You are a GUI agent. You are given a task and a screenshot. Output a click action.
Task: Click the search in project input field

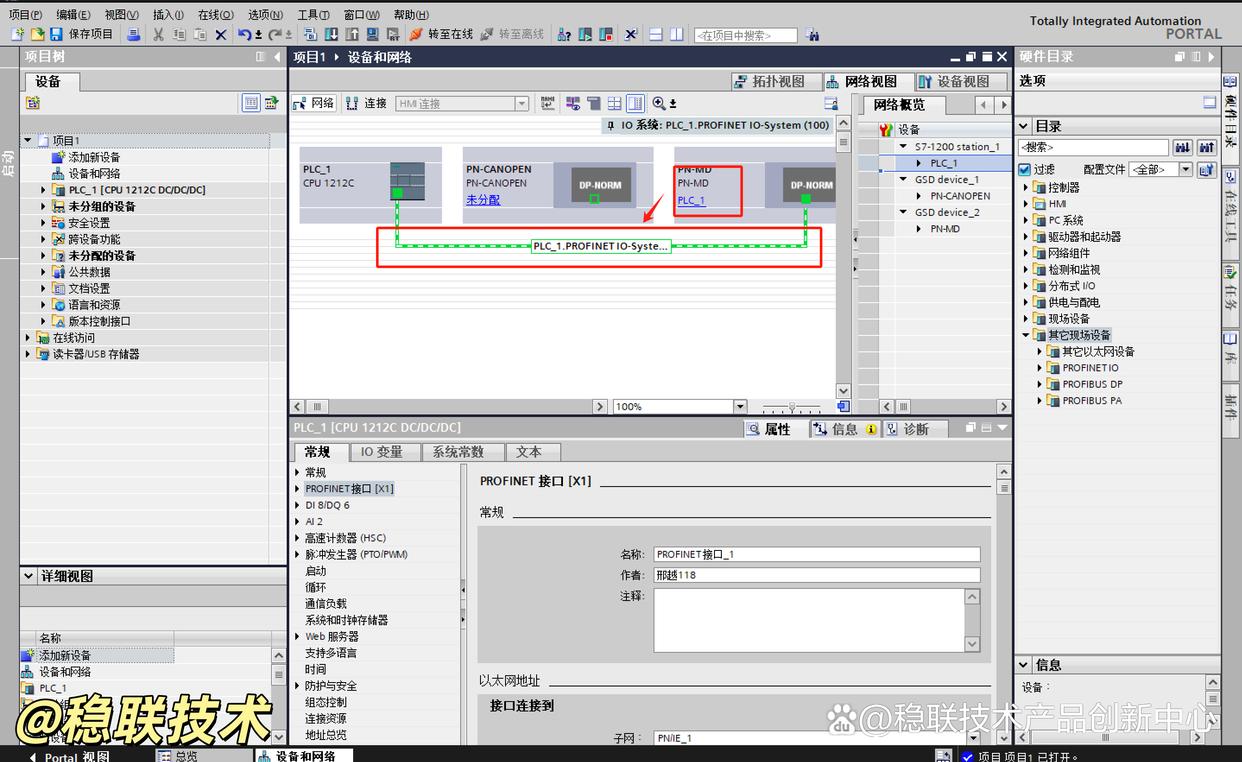coord(745,35)
